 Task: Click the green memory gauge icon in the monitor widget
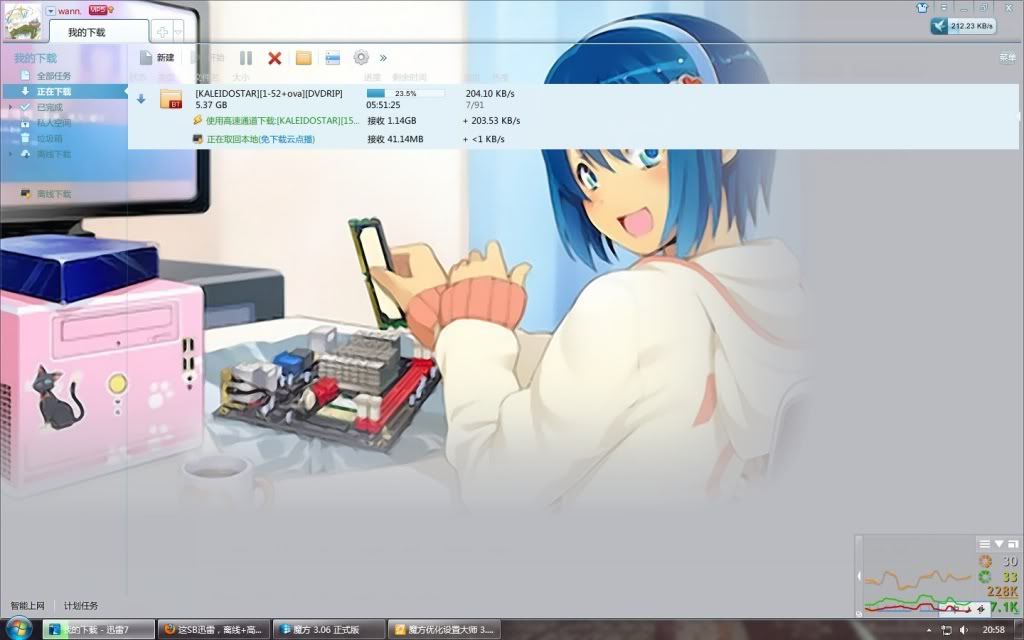click(x=985, y=577)
